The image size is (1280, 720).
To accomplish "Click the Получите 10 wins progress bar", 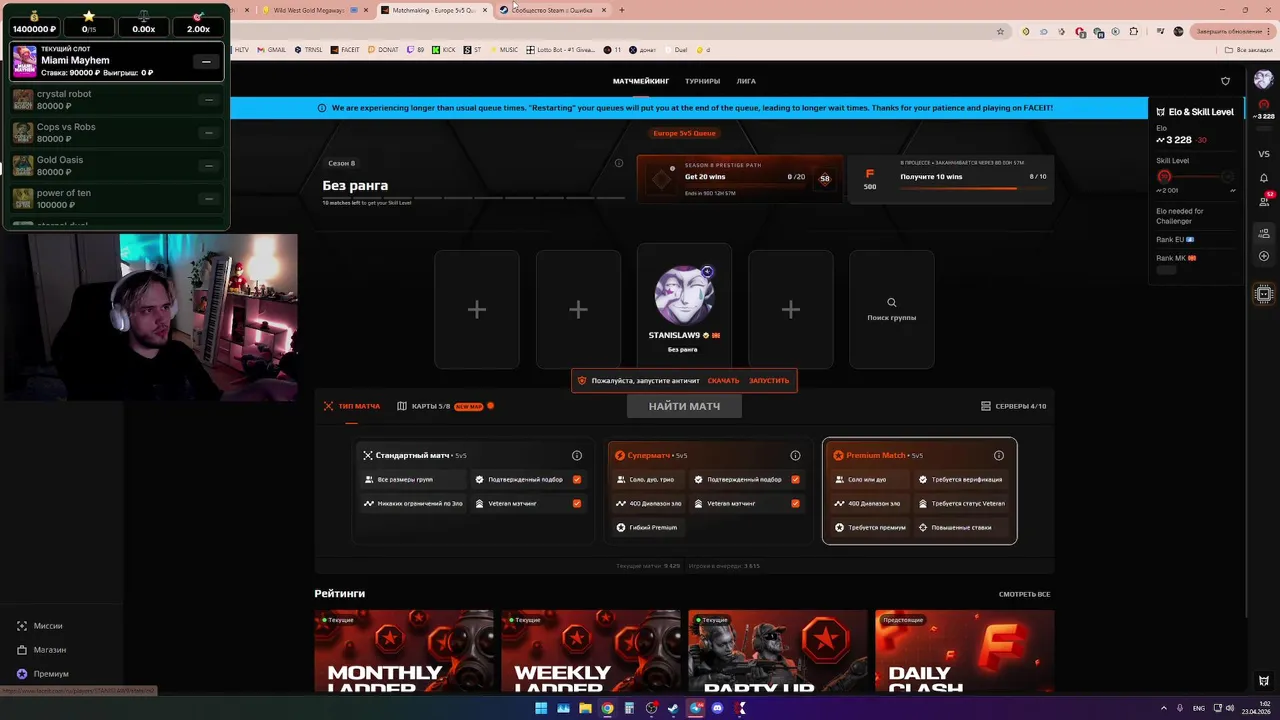I will pyautogui.click(x=973, y=188).
